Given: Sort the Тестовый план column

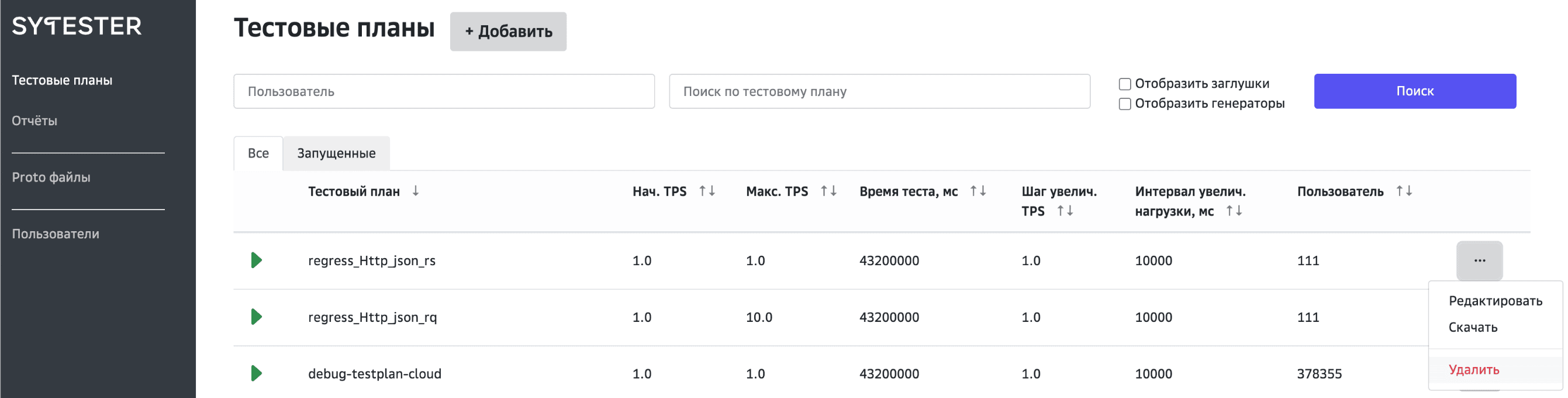Looking at the screenshot, I should coord(416,191).
